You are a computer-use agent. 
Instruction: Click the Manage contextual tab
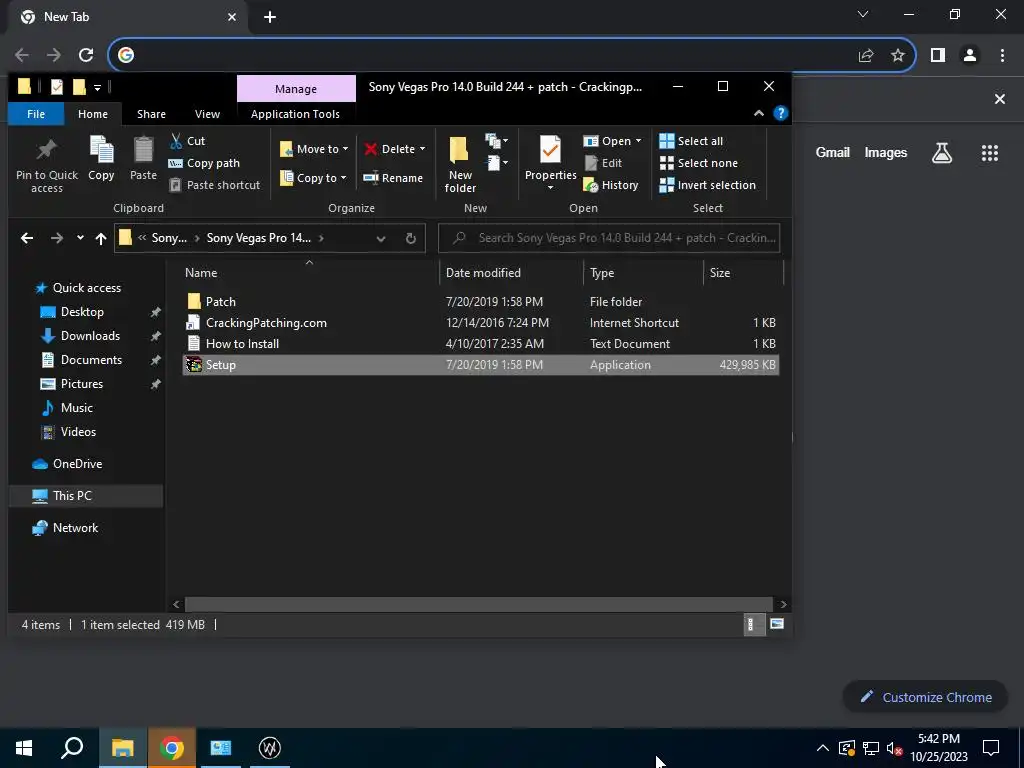tap(296, 89)
